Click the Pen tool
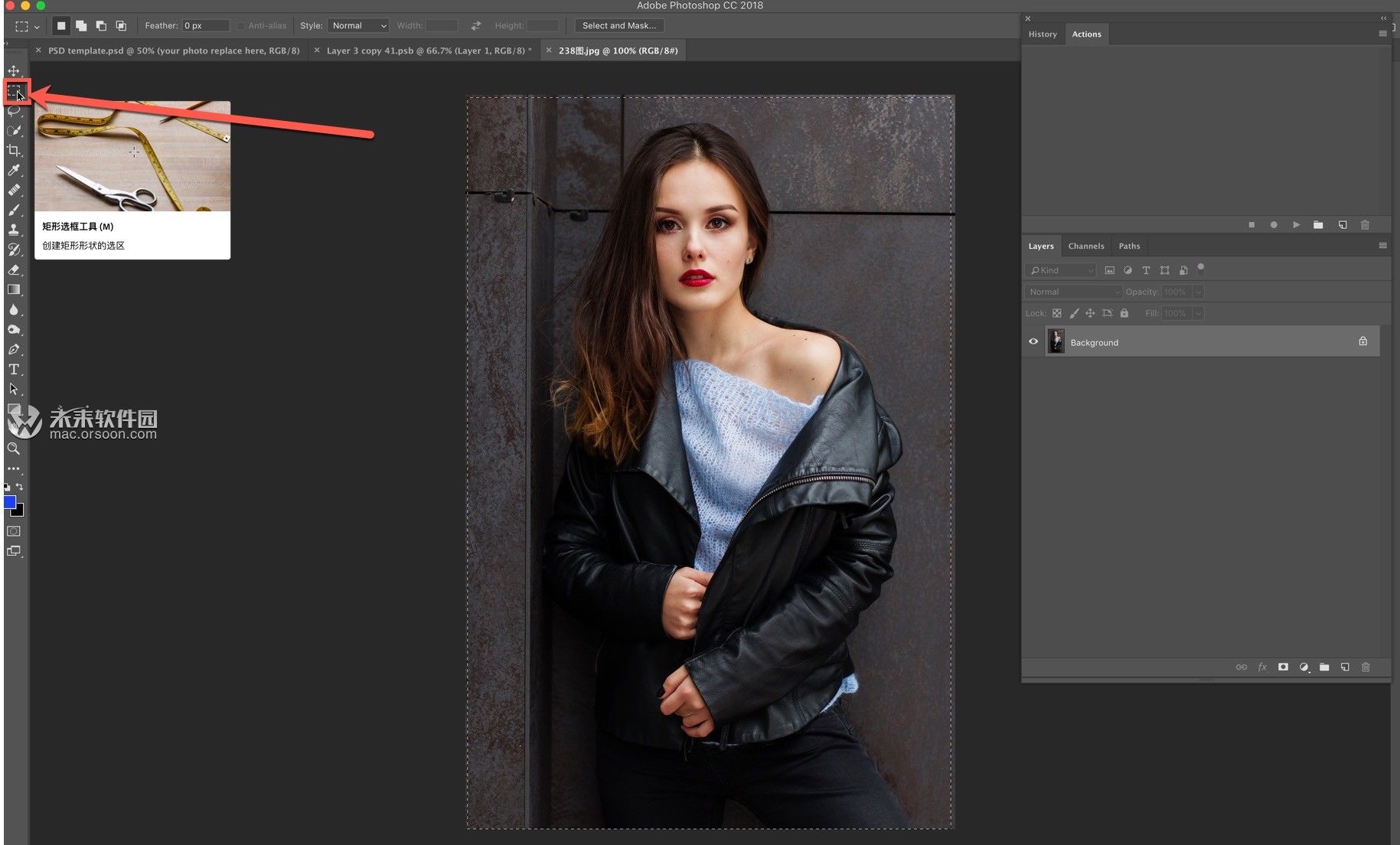Screen dimensions: 1400x845 click(14, 349)
